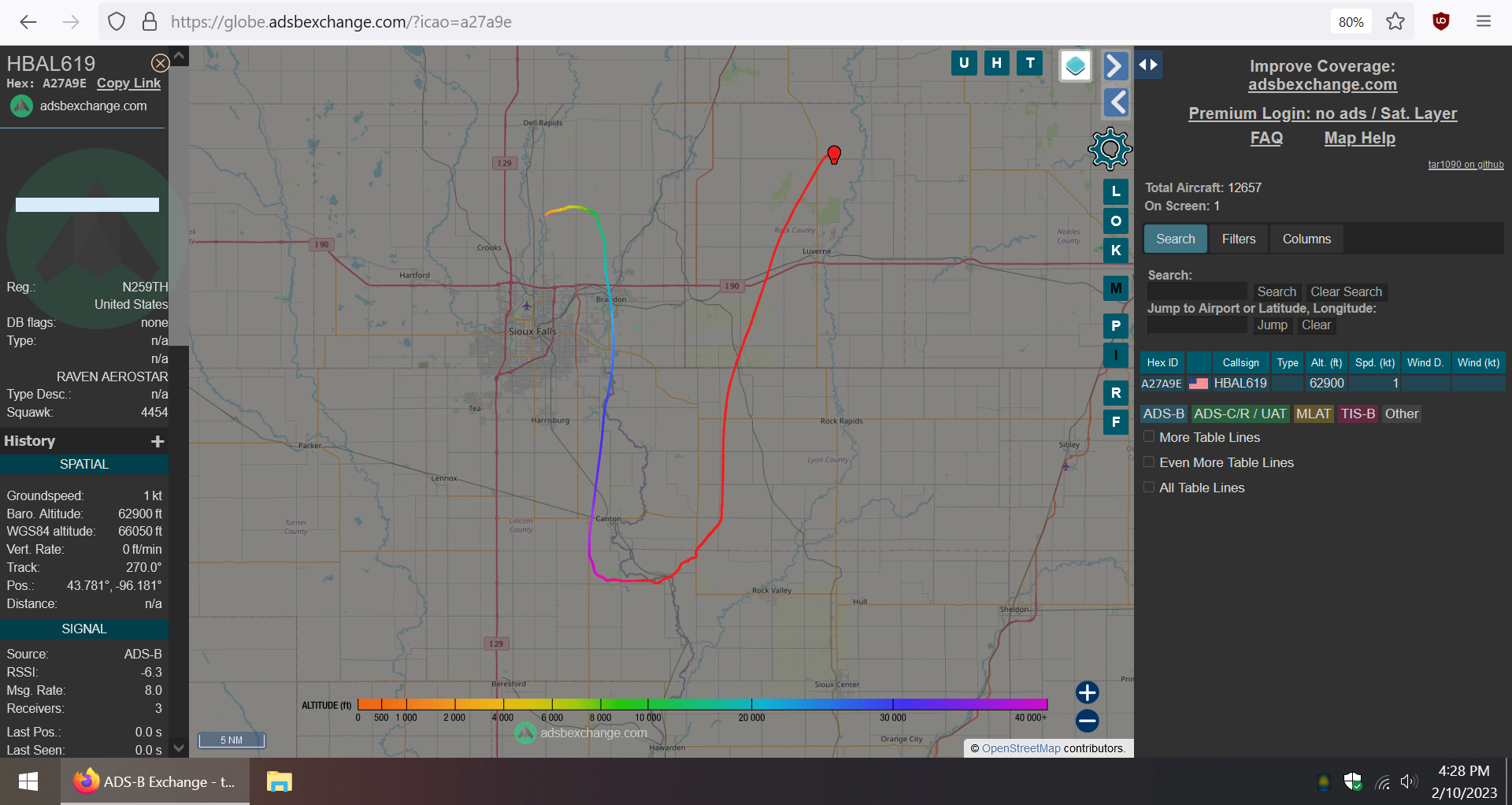Open Premium Login link
The image size is (1512, 805).
(1322, 113)
